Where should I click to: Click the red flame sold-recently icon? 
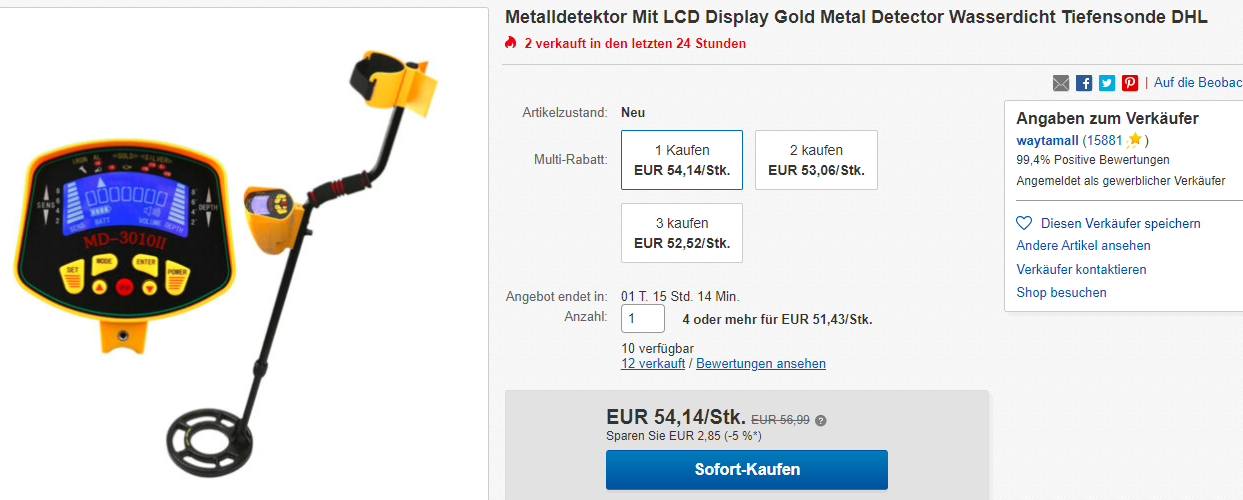click(x=511, y=43)
